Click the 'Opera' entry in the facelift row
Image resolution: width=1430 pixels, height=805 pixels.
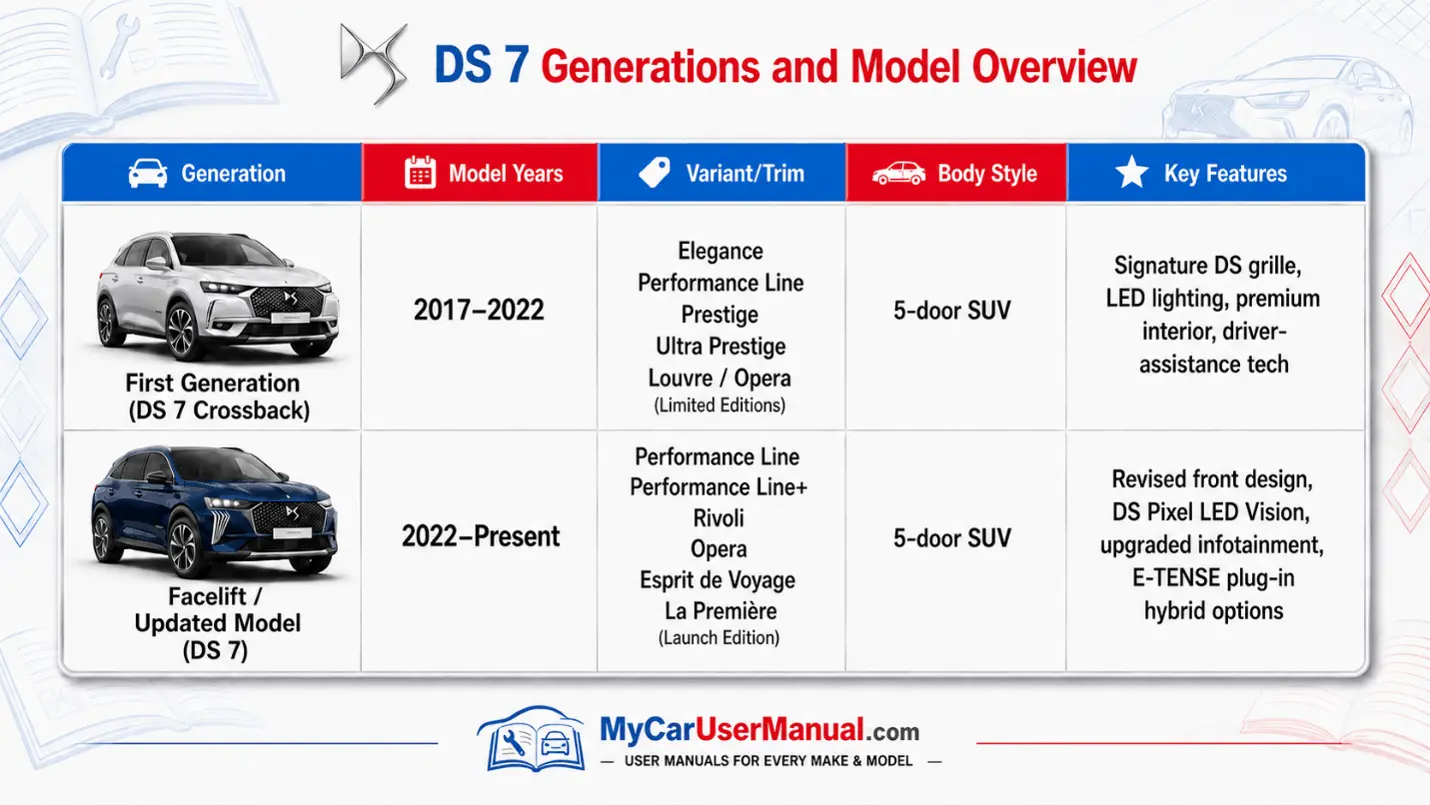pyautogui.click(x=719, y=549)
